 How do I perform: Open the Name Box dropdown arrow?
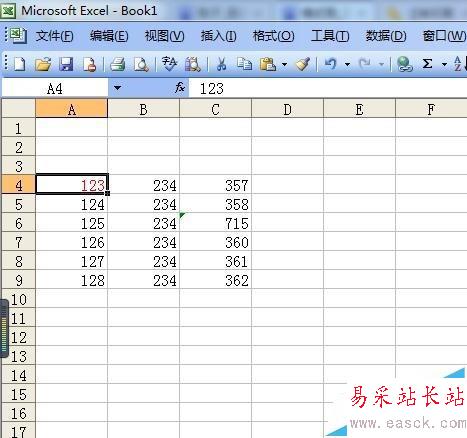(117, 88)
